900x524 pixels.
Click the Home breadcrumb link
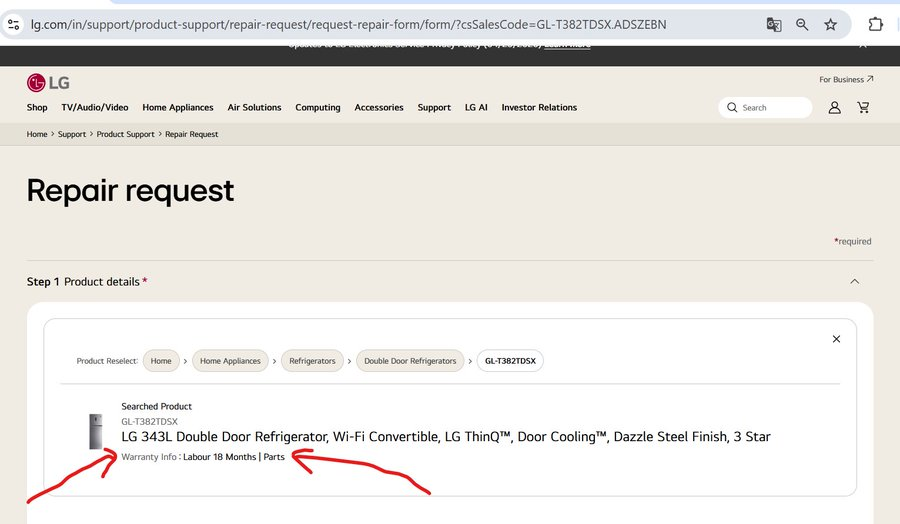[37, 134]
